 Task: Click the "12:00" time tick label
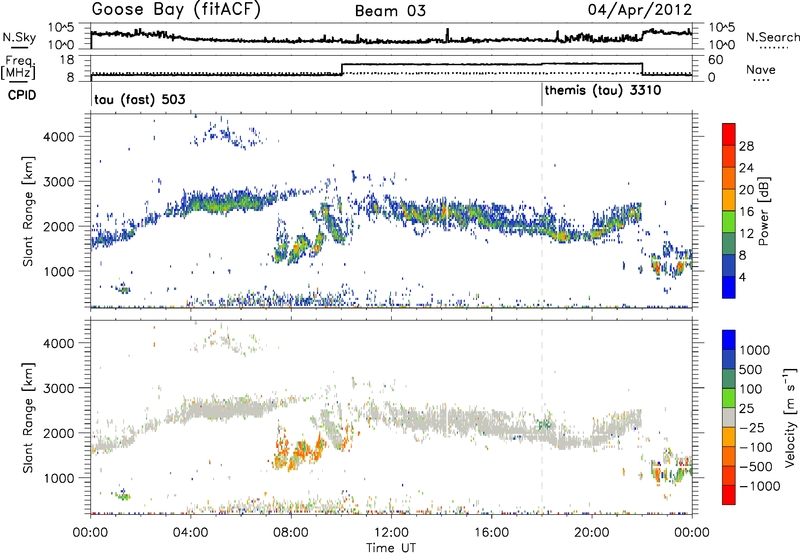click(391, 533)
